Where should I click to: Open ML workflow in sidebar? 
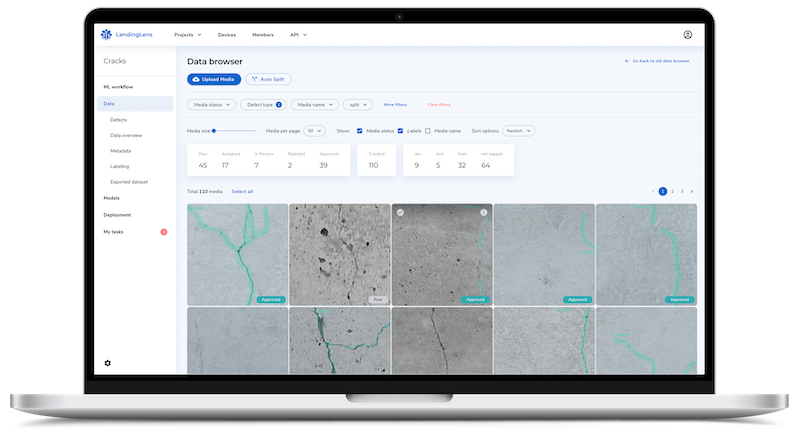118,87
